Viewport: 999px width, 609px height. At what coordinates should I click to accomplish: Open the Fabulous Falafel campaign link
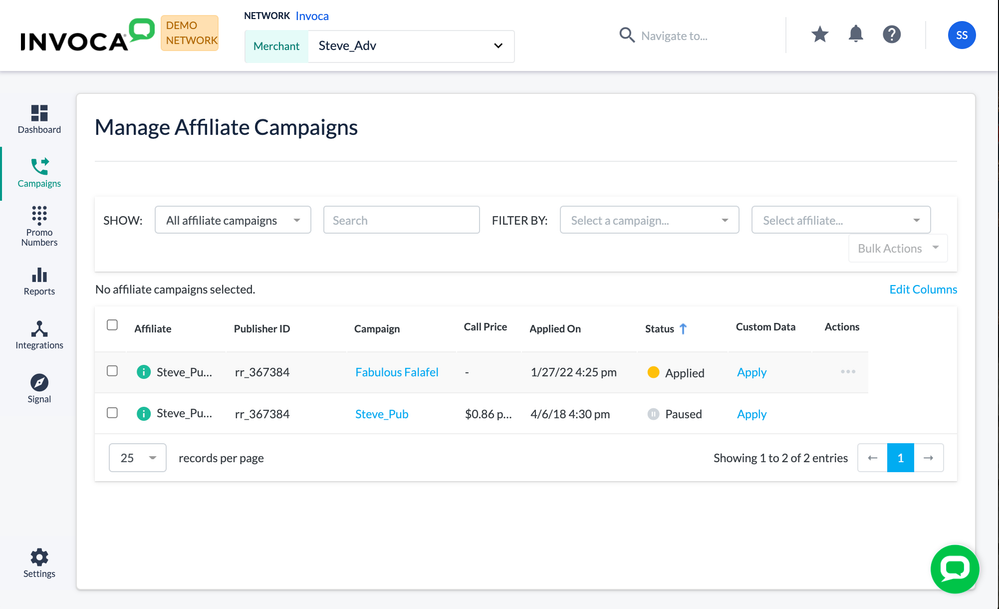click(396, 372)
